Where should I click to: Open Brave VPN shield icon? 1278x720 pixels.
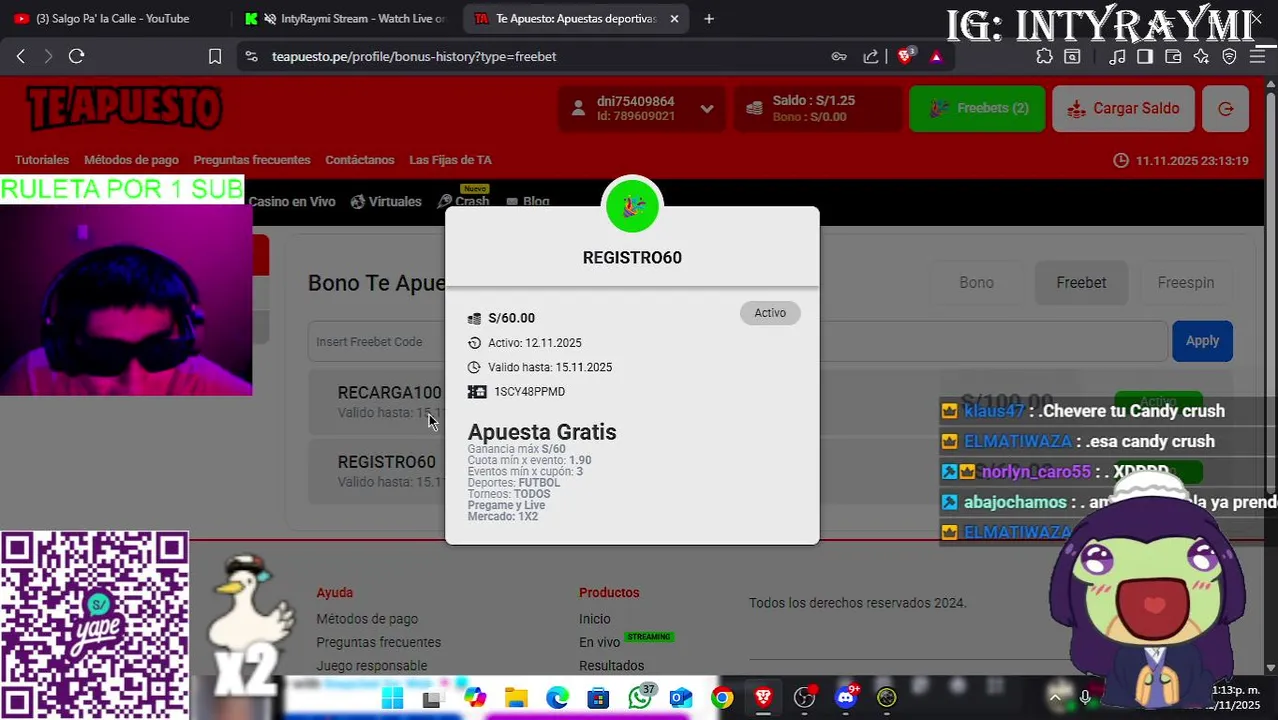(x=1229, y=57)
